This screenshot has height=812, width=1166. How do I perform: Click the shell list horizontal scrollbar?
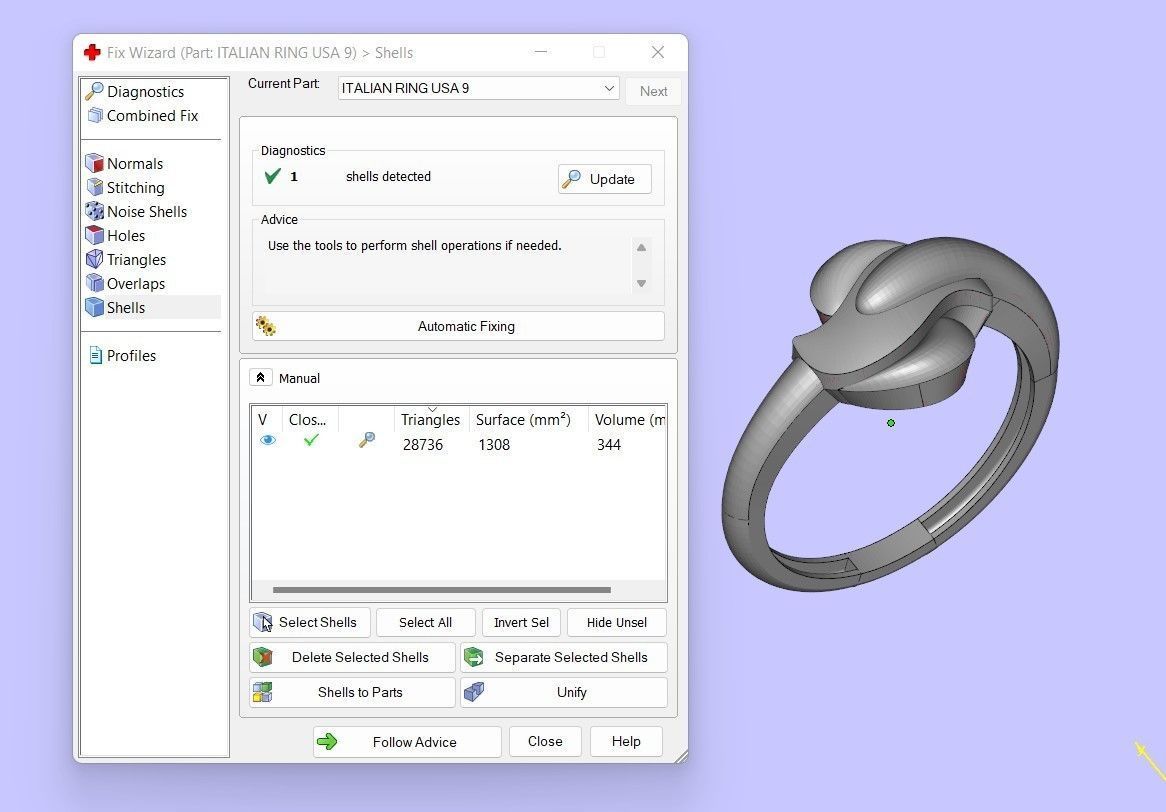click(442, 590)
